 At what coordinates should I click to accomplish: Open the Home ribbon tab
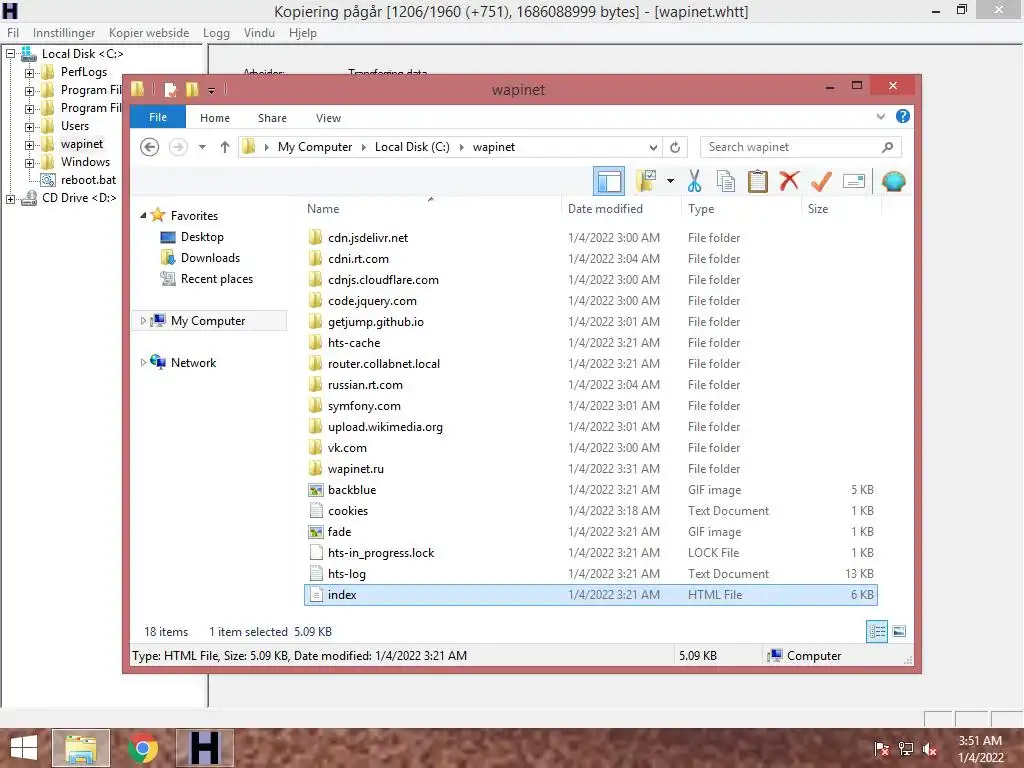(x=215, y=118)
